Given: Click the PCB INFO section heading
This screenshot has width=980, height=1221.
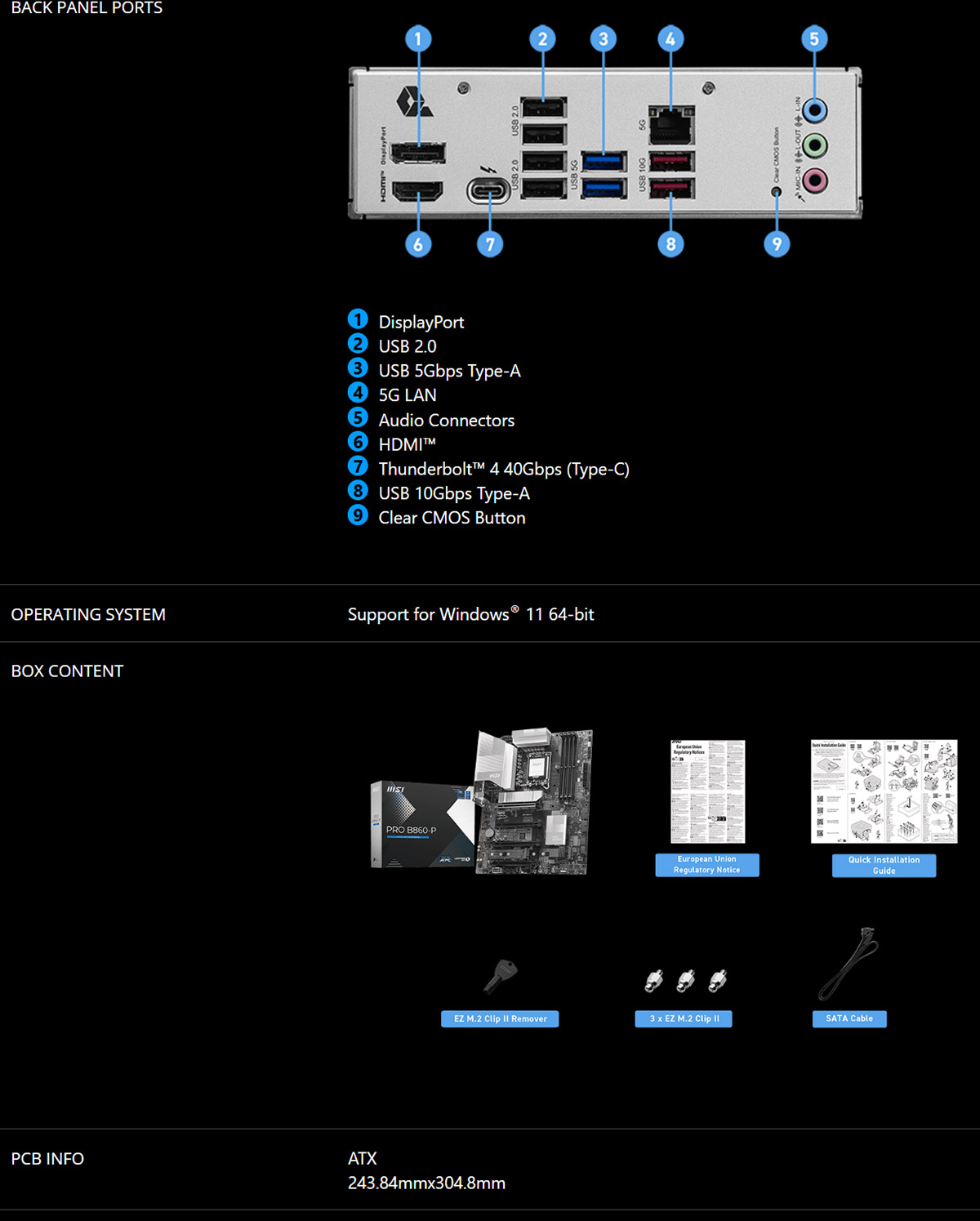Looking at the screenshot, I should click(47, 1158).
